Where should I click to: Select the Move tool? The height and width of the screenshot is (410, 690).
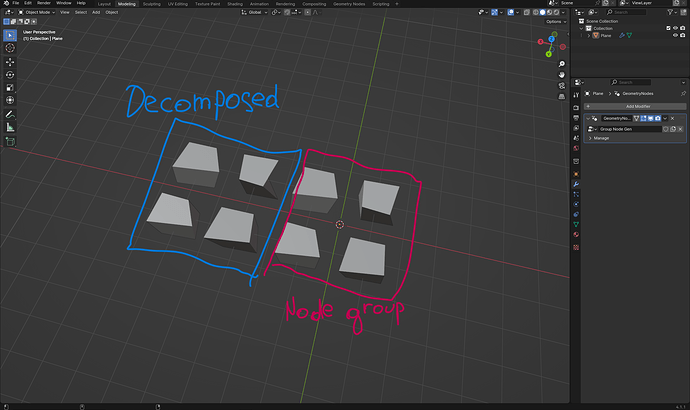point(10,62)
